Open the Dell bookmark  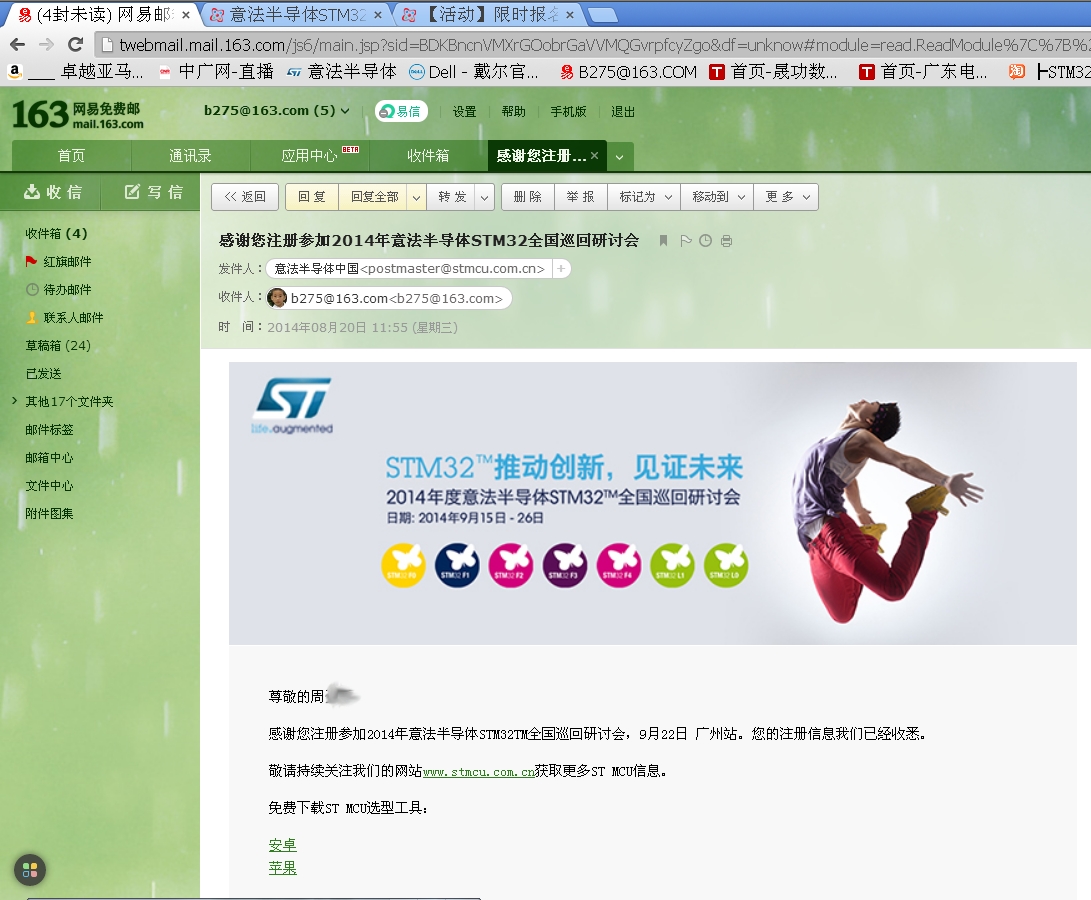(474, 72)
